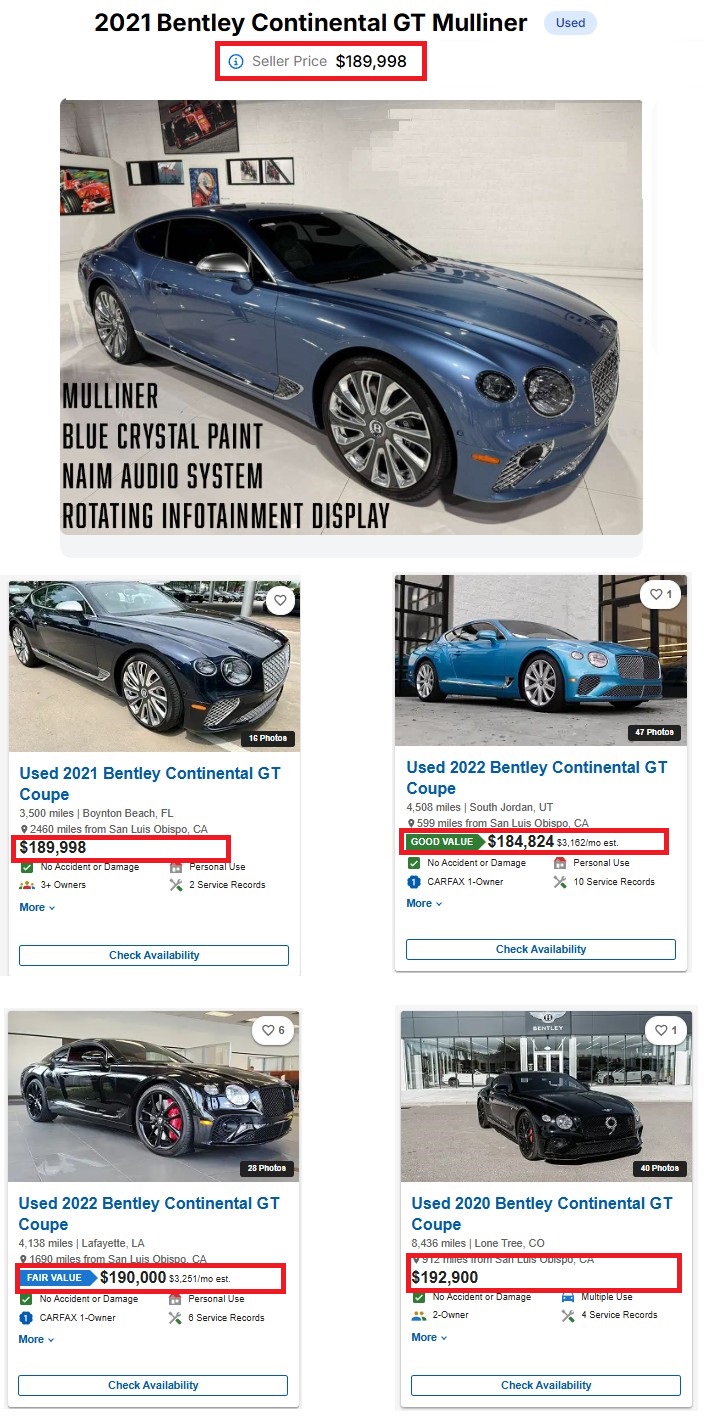This screenshot has height=1428, width=706.
Task: Click CARFAX 1-Owner badge icon on South Jordan listing
Action: (414, 882)
